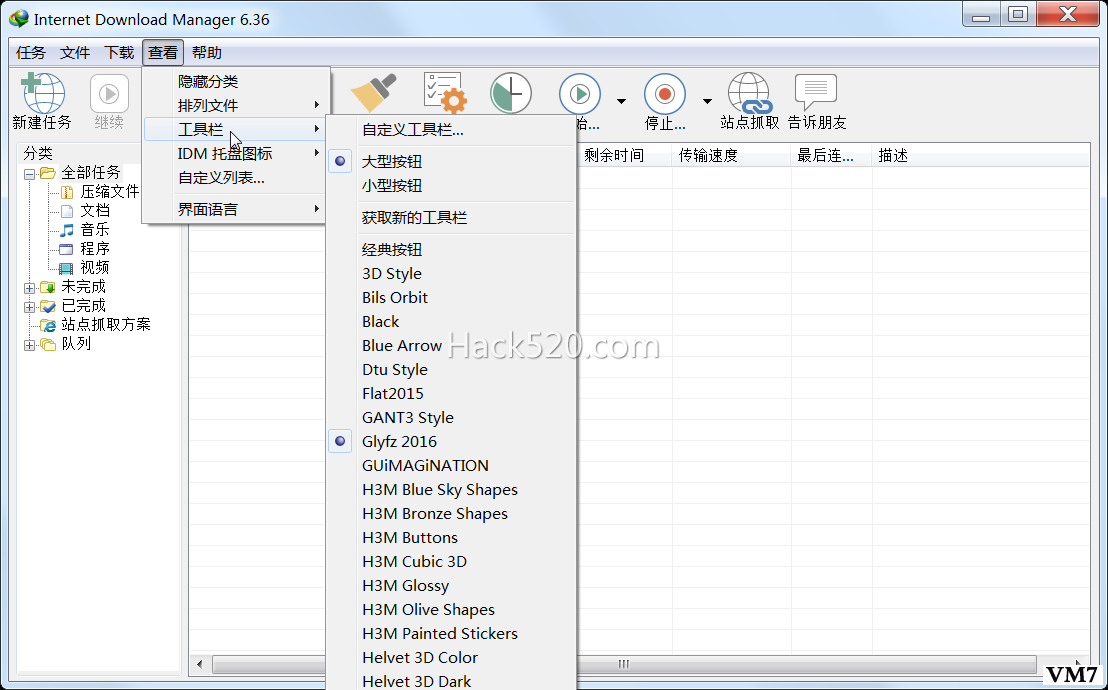The height and width of the screenshot is (690, 1108).
Task: Expand the 未完成 tree node
Action: 29,288
